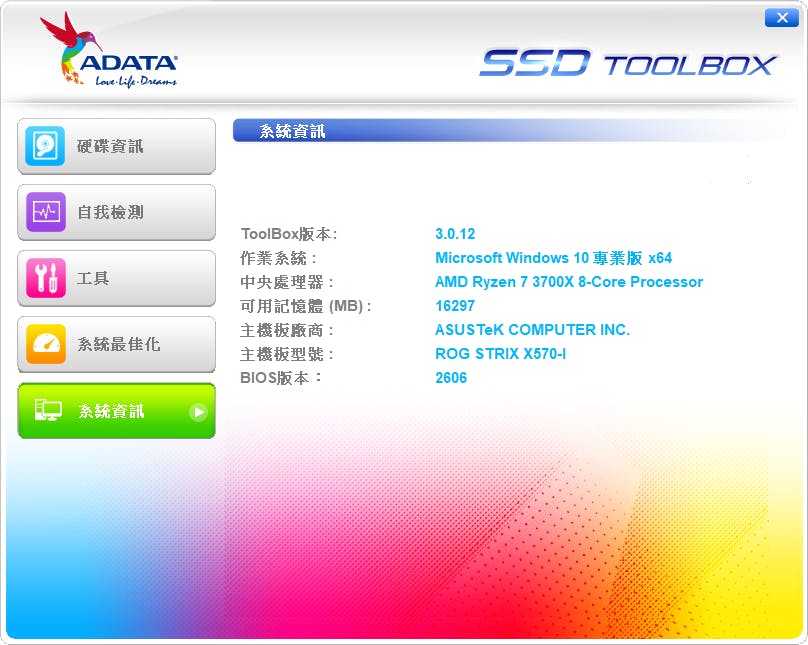
Task: Click the 作業系統 label
Action: click(x=279, y=258)
